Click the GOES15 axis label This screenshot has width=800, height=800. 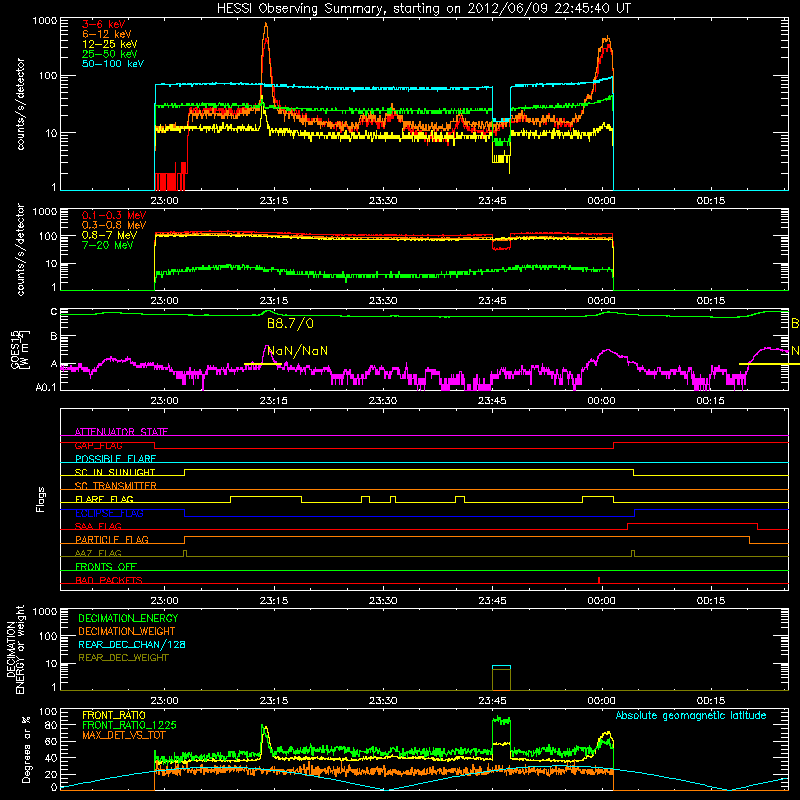click(16, 350)
